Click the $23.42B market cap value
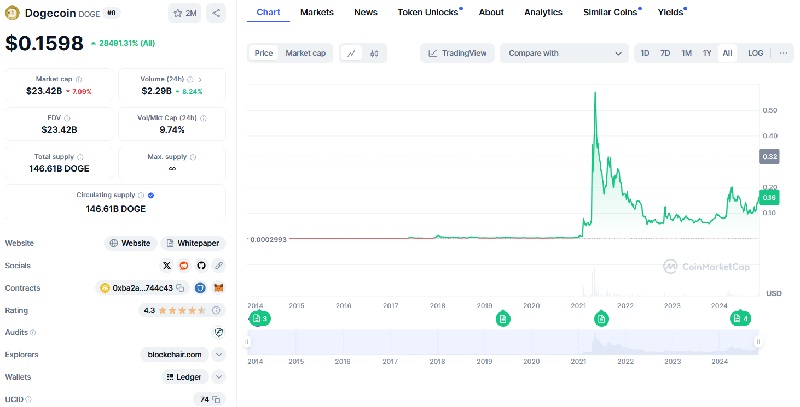 click(44, 91)
